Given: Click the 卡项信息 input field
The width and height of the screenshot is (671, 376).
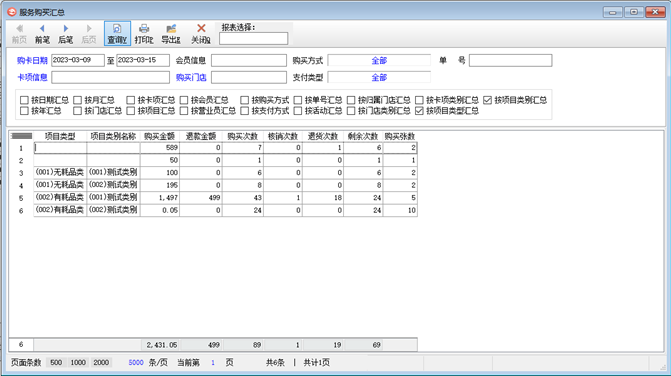Looking at the screenshot, I should click(x=110, y=77).
